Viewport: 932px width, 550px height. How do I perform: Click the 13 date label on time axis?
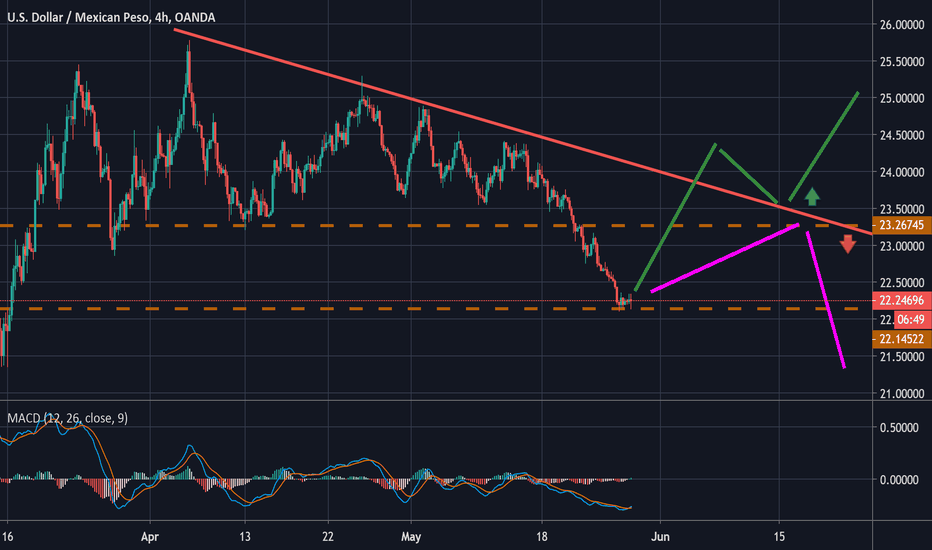tap(245, 536)
